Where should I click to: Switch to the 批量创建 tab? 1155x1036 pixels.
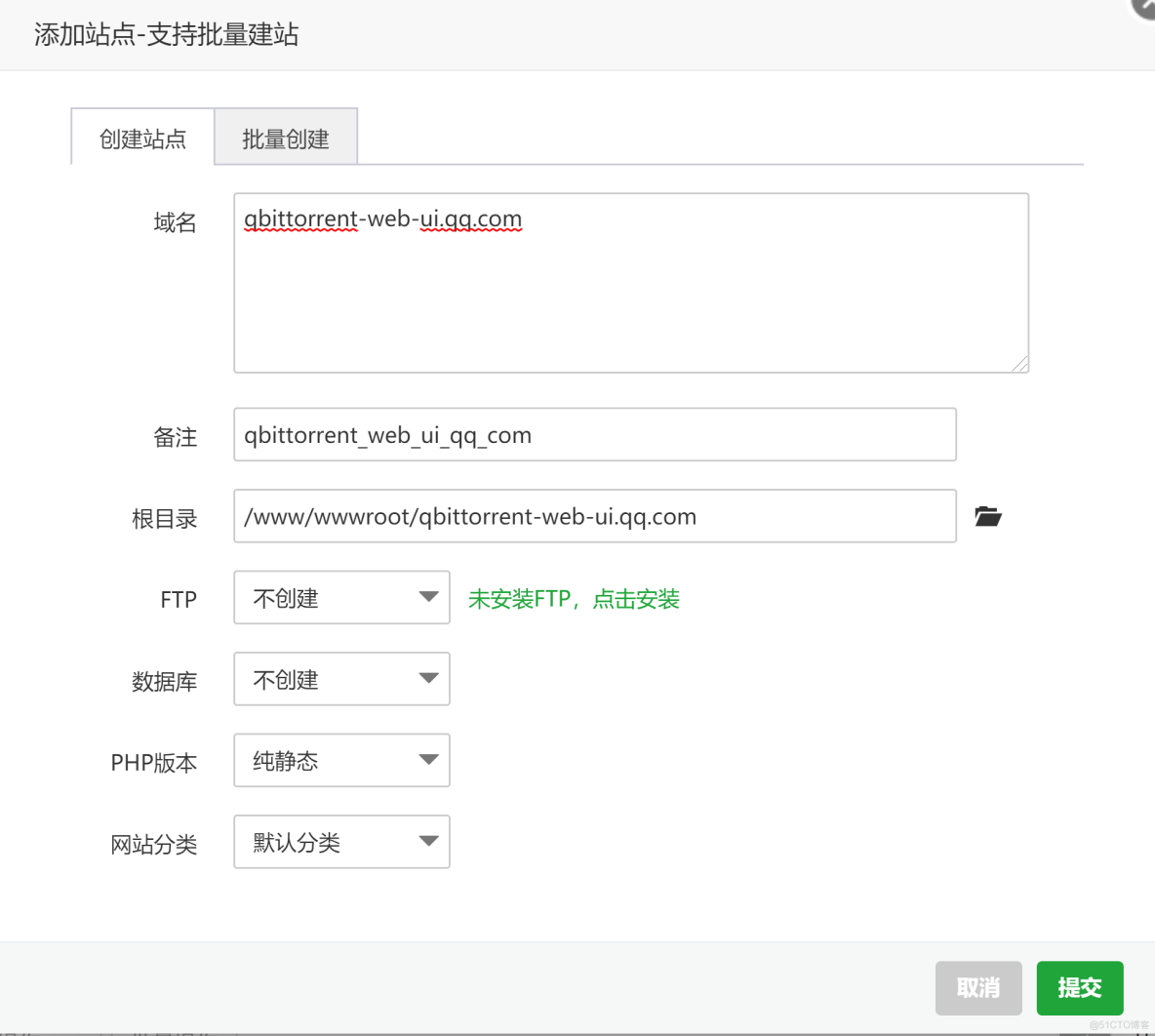pyautogui.click(x=285, y=137)
